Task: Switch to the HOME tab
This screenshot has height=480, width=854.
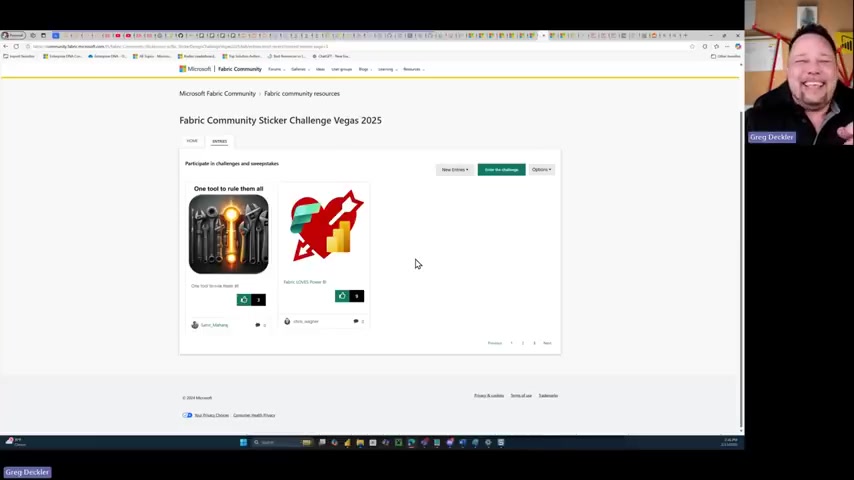Action: (x=192, y=141)
